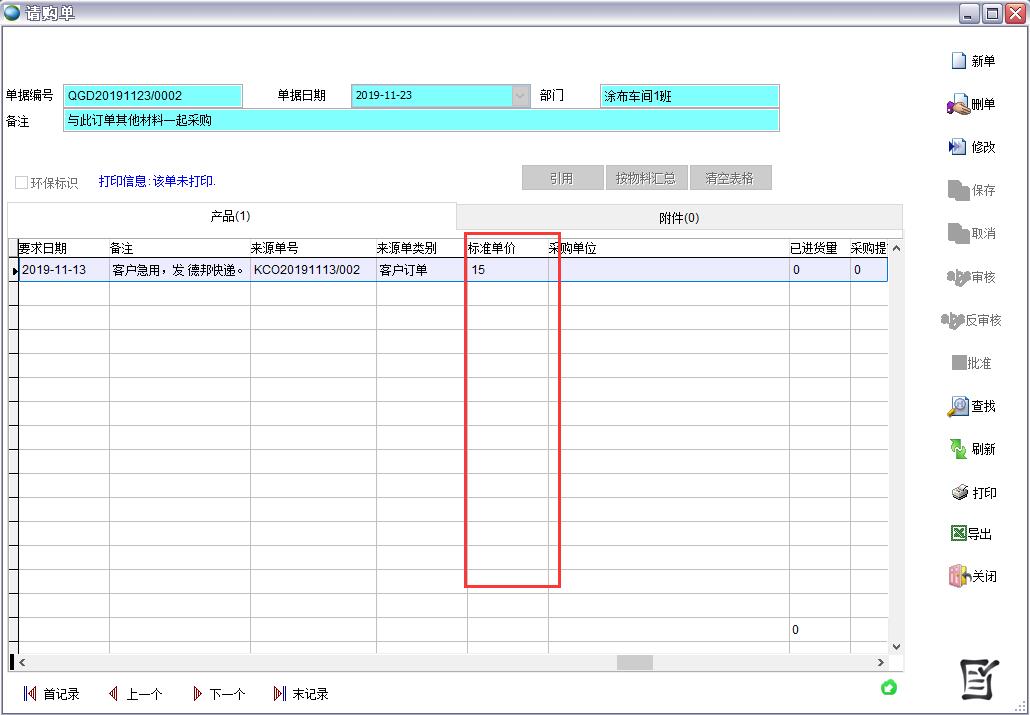Switch to the 附件(0) tab
This screenshot has height=715, width=1030.
click(x=679, y=218)
